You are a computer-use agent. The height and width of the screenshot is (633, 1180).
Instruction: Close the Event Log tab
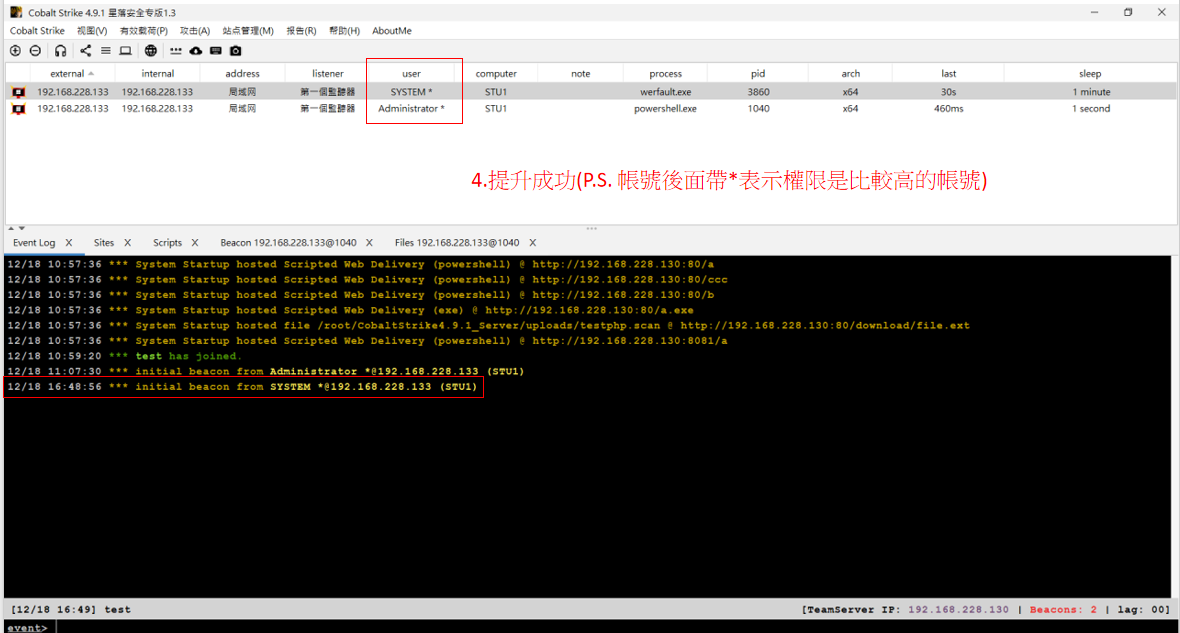pos(68,242)
